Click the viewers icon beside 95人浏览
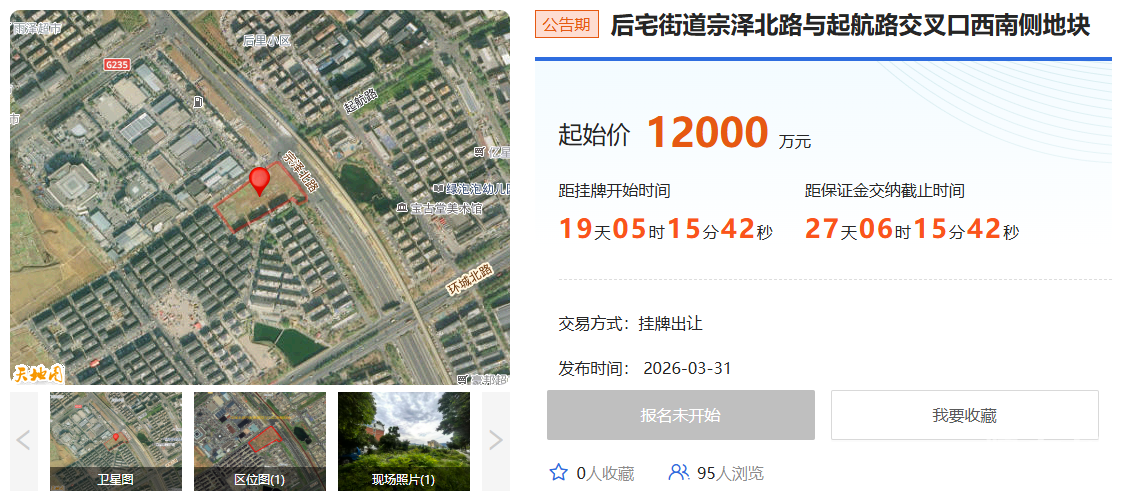 point(679,472)
